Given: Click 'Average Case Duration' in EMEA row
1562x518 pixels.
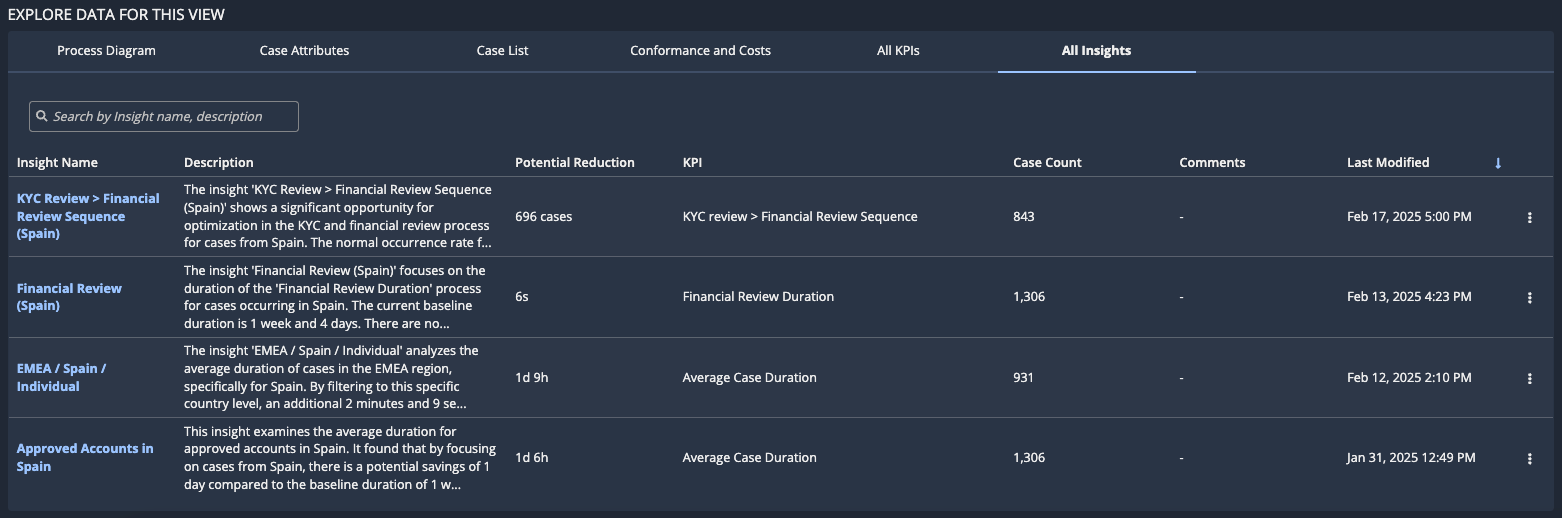Looking at the screenshot, I should (x=750, y=377).
